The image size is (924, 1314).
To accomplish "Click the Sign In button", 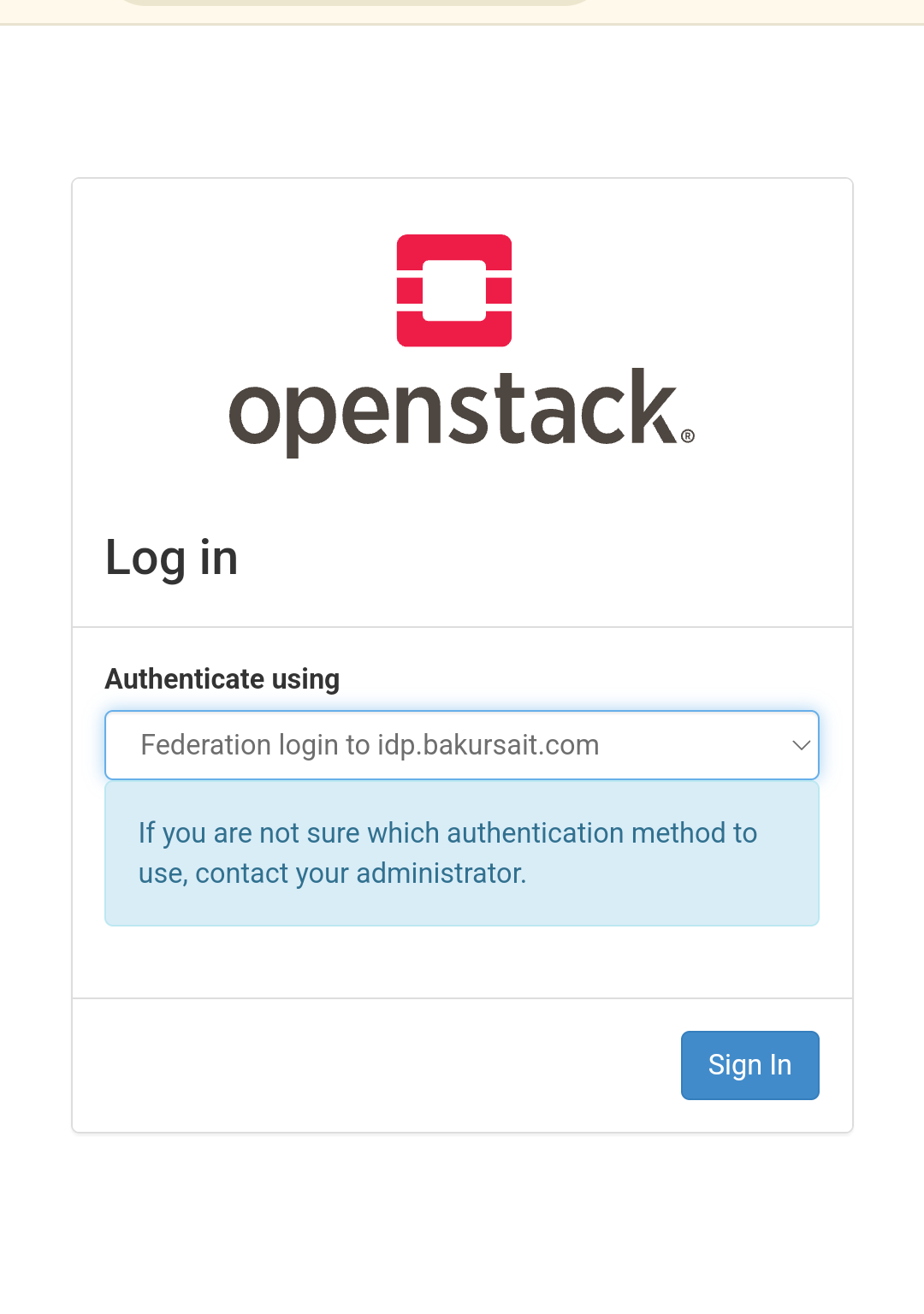I will (750, 1065).
